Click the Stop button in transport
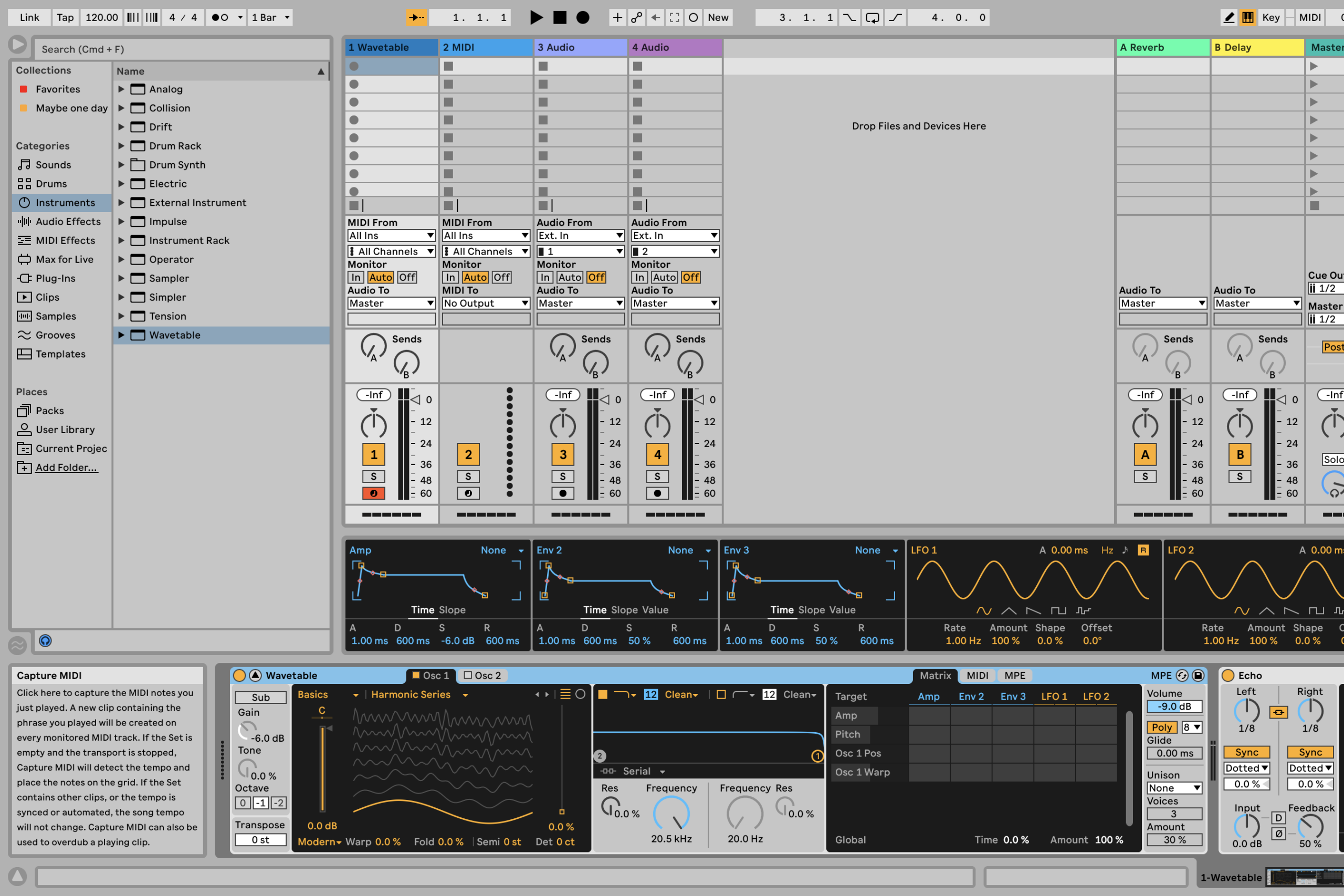 560,17
